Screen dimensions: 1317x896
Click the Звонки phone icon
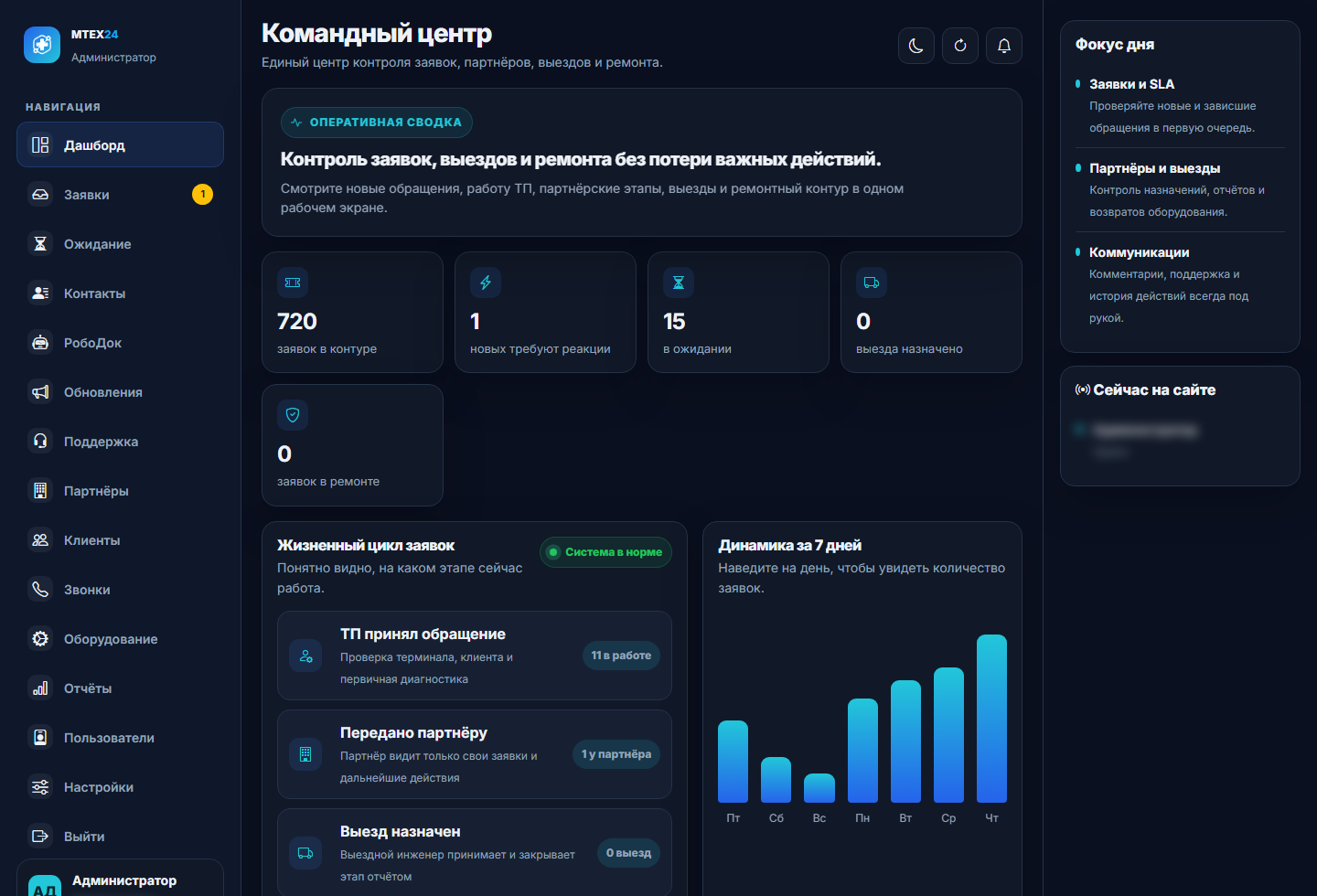(x=40, y=589)
